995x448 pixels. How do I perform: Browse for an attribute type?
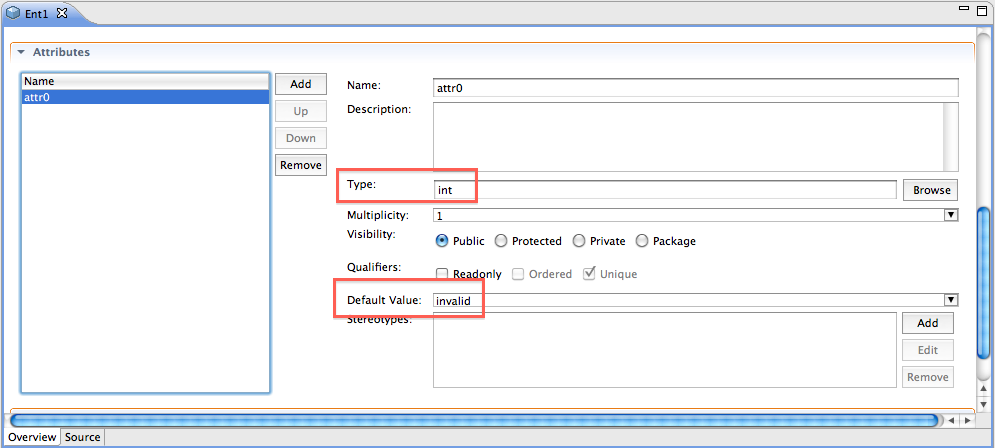tap(931, 190)
